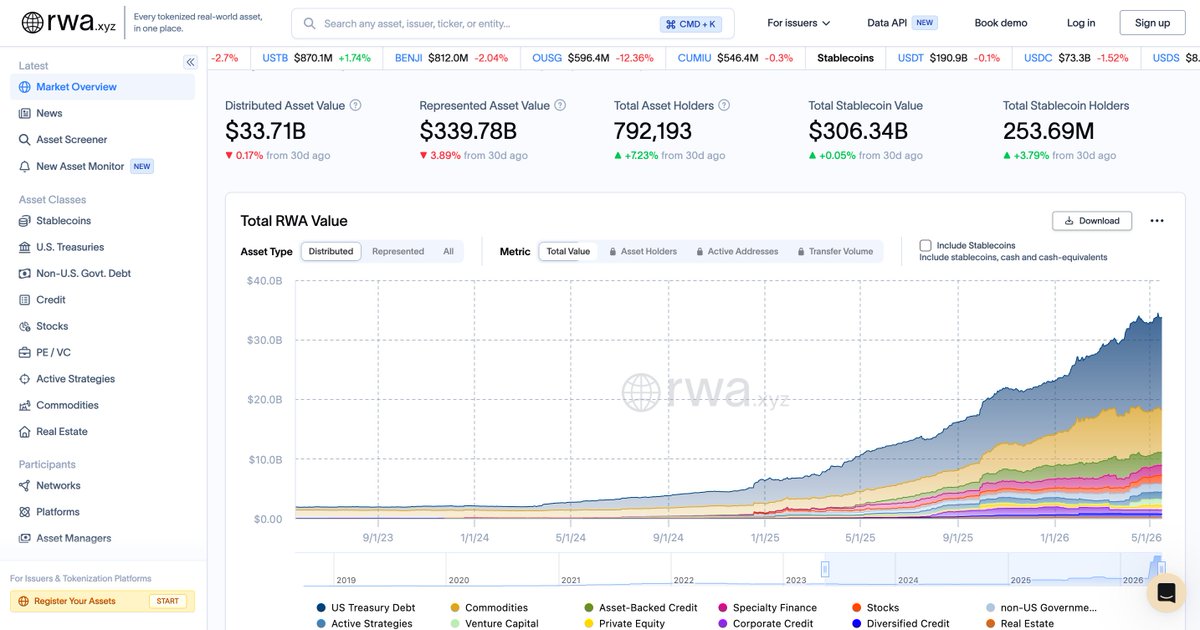
Task: Click Register Your Assets START button
Action: [x=168, y=601]
